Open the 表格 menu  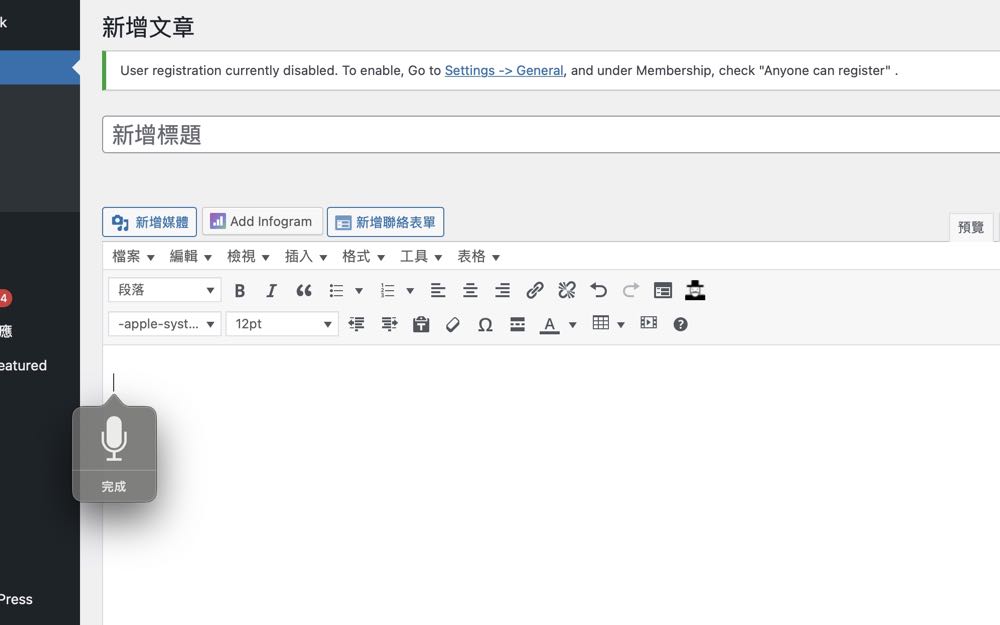tap(478, 257)
